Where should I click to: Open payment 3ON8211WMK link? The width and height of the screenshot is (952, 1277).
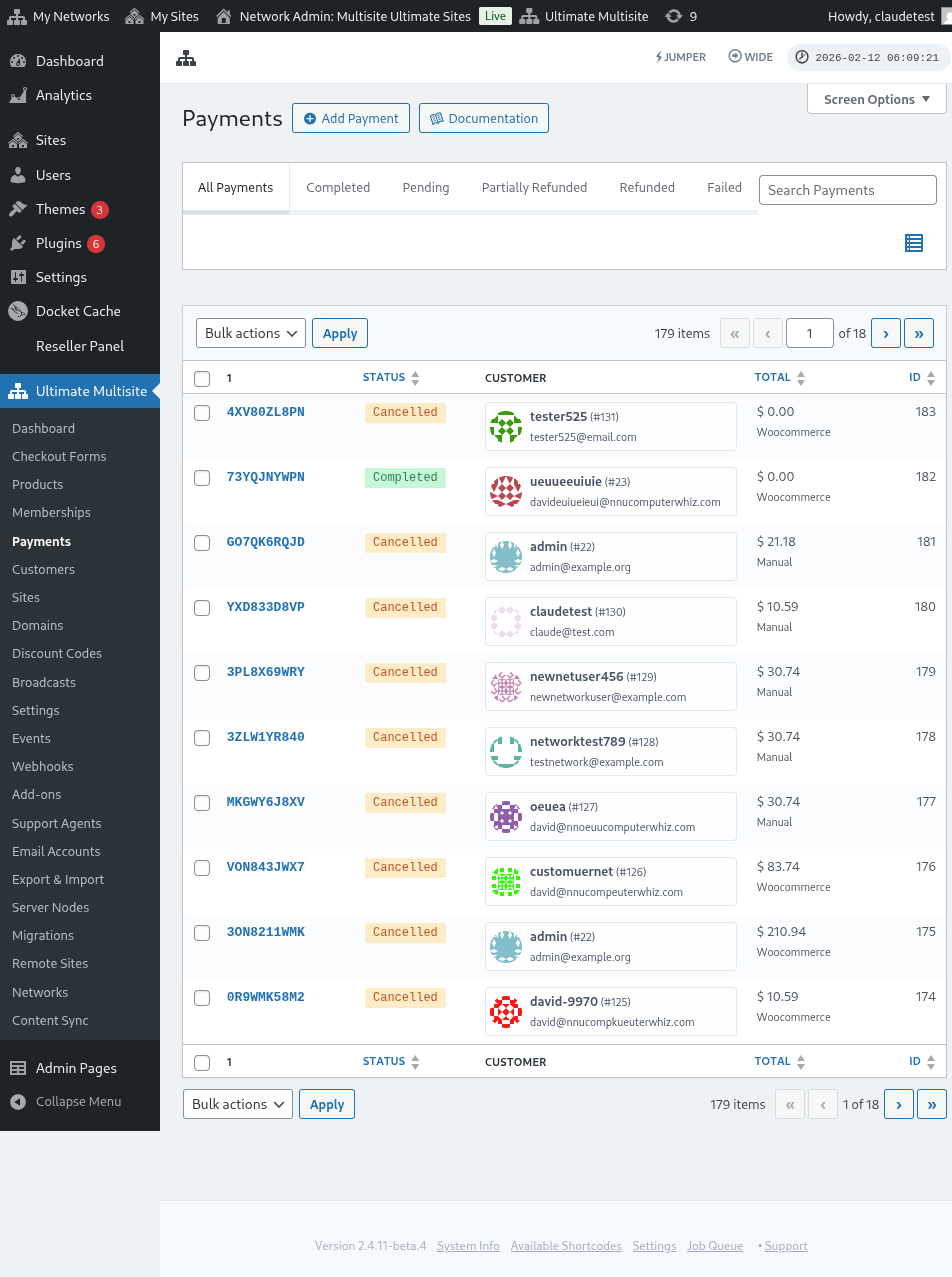pyautogui.click(x=266, y=932)
